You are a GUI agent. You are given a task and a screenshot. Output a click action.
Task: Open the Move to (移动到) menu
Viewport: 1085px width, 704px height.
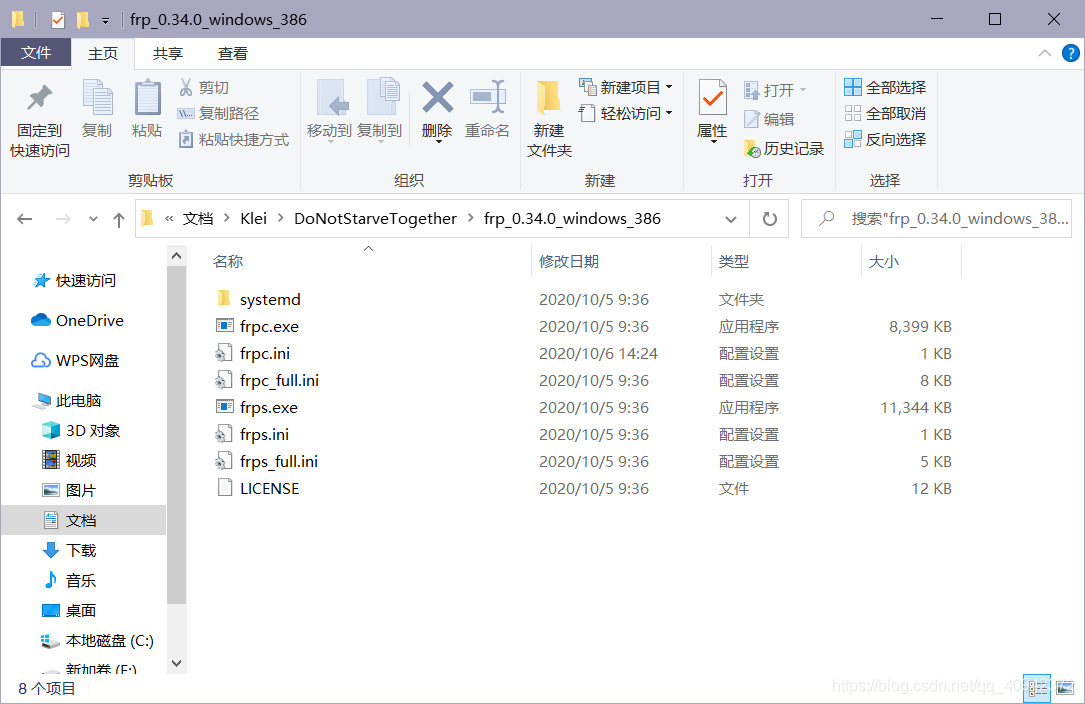click(x=329, y=110)
